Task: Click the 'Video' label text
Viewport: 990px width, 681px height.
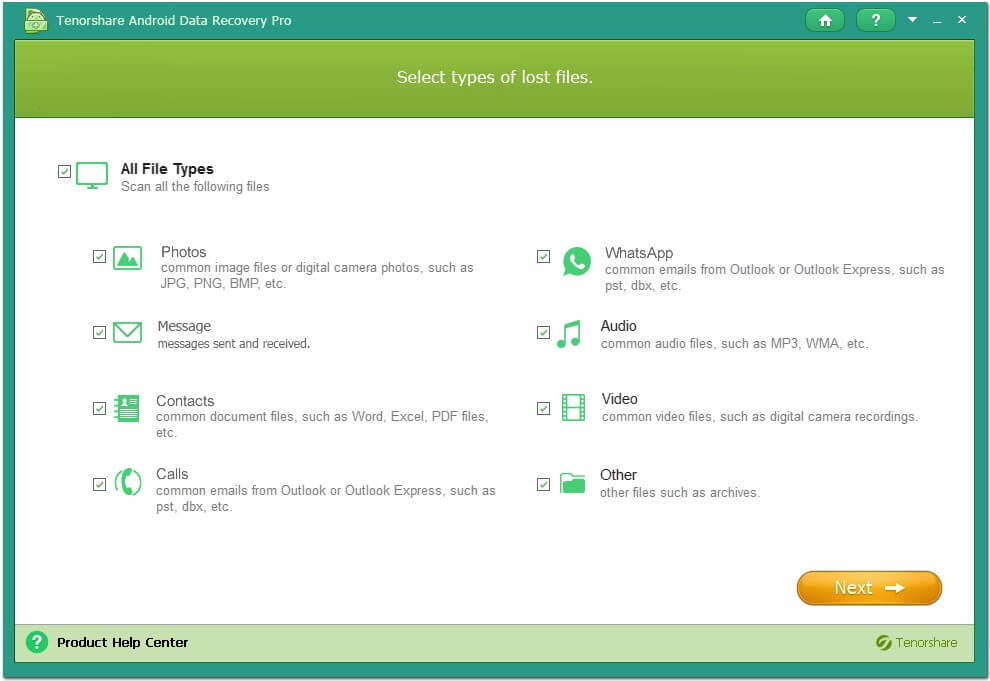Action: point(619,399)
